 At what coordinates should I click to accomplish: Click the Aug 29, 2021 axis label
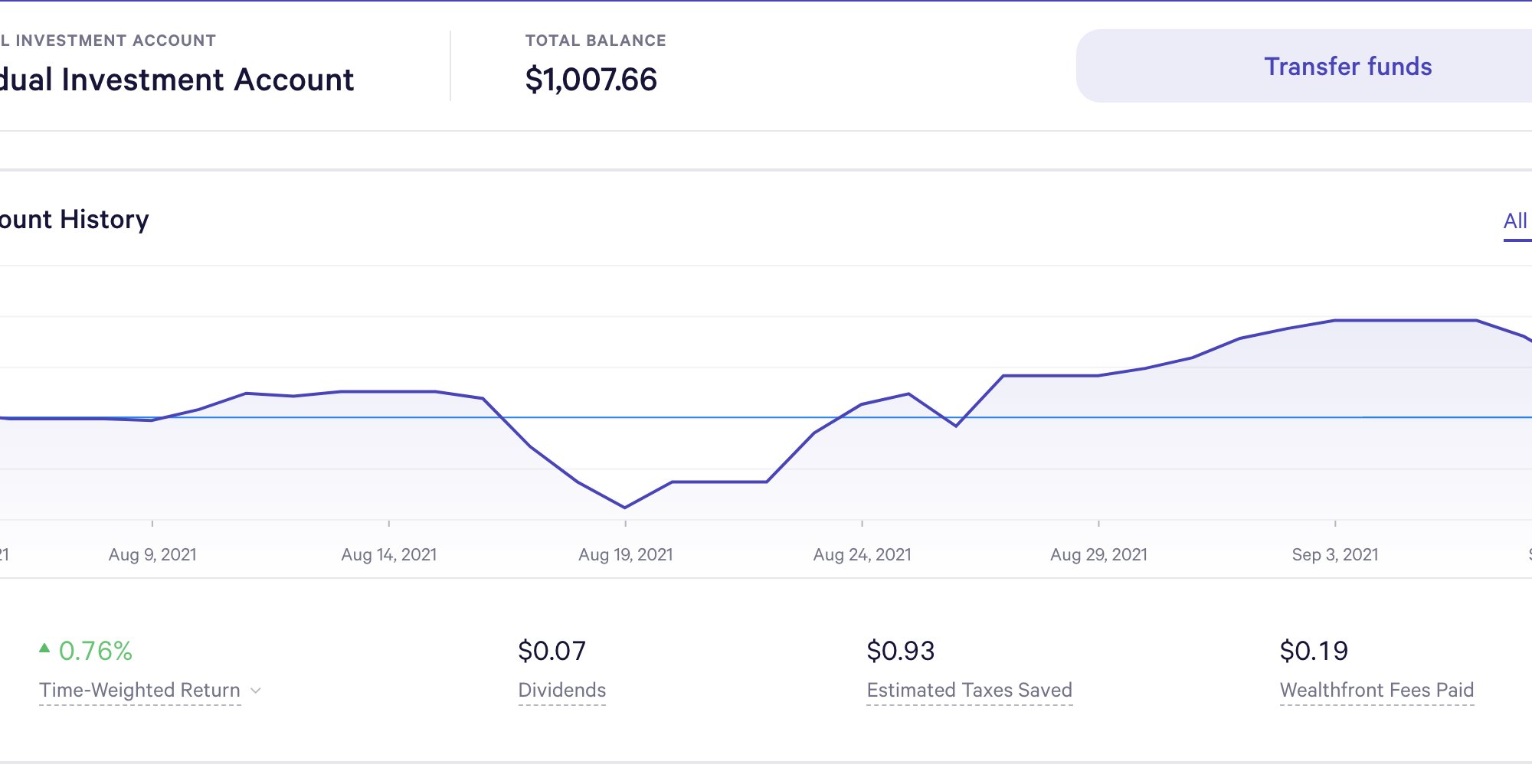tap(1098, 555)
